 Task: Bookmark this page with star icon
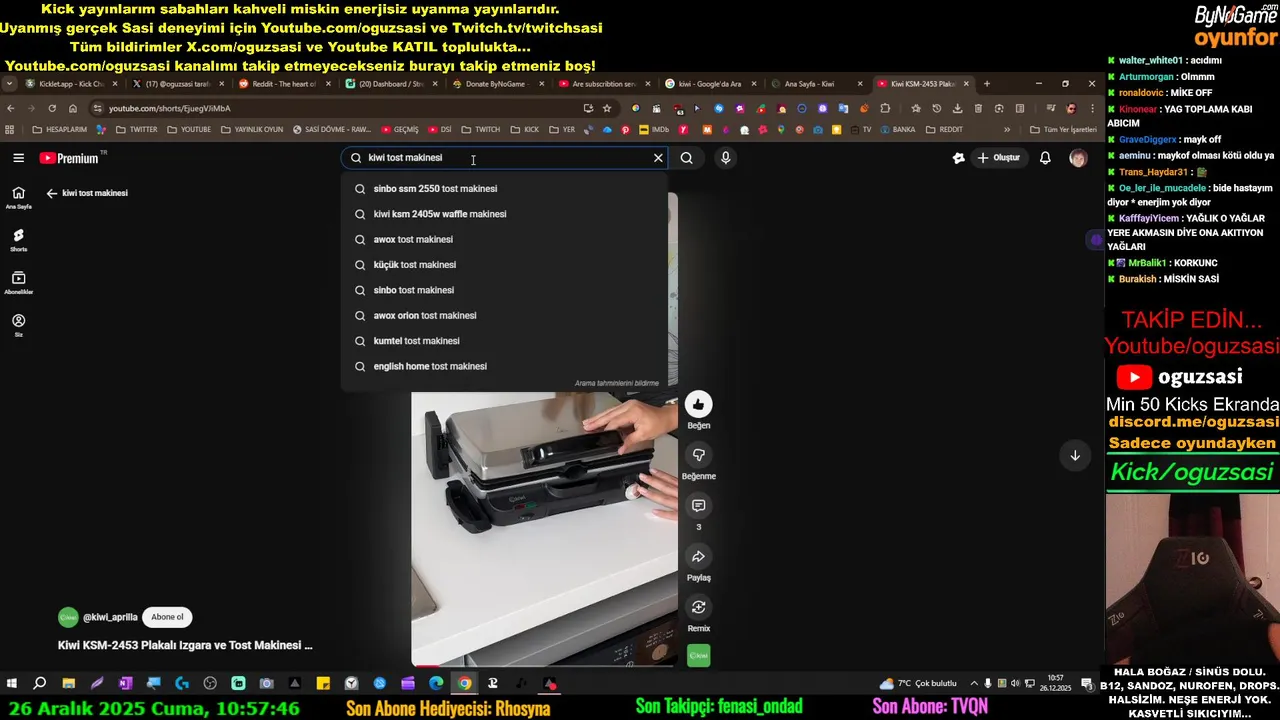(606, 108)
